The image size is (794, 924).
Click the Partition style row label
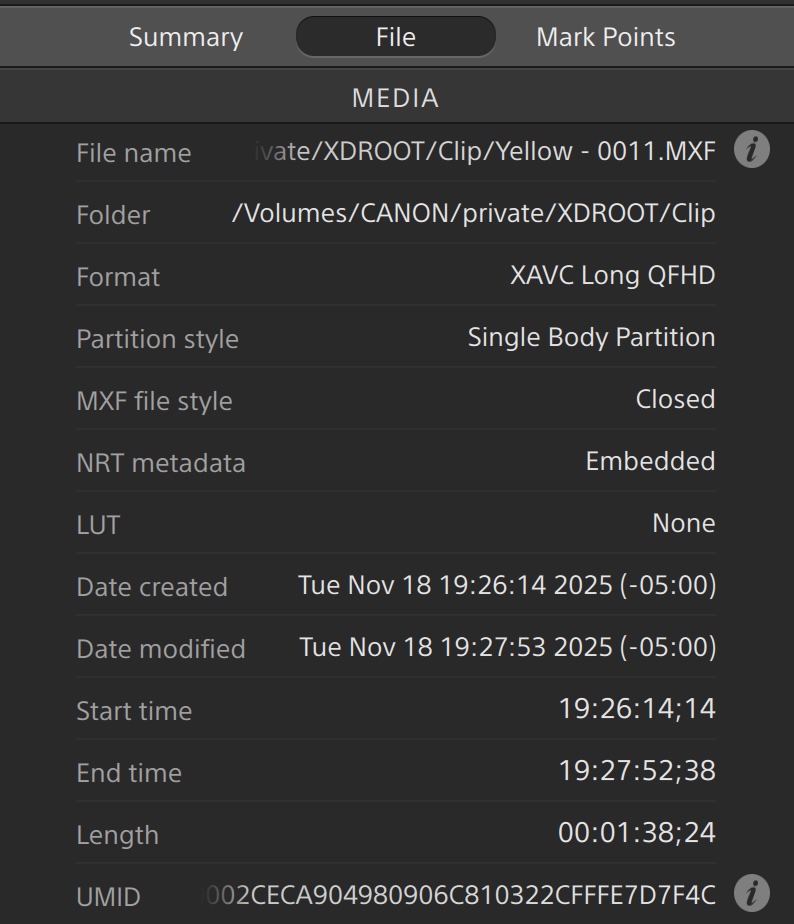(157, 339)
